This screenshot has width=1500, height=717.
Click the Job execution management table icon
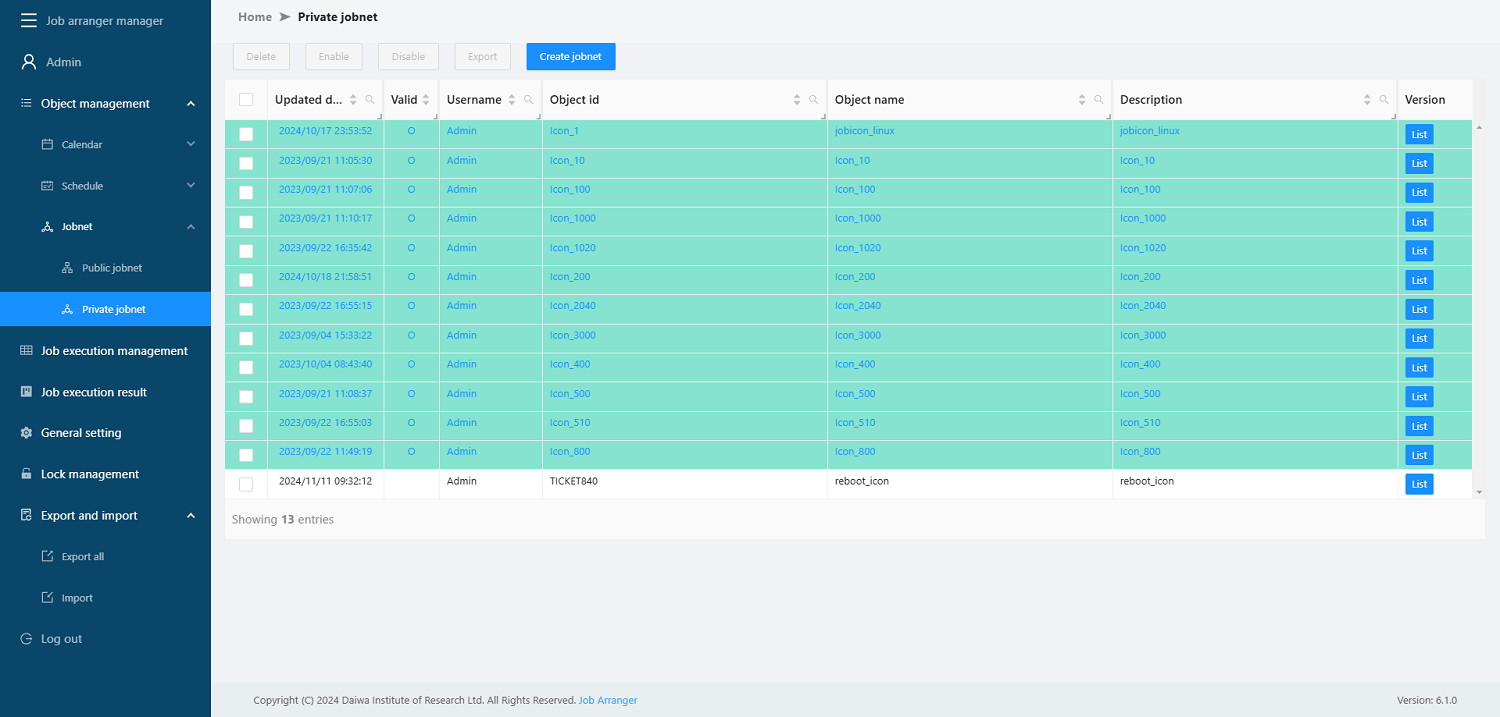tap(26, 350)
